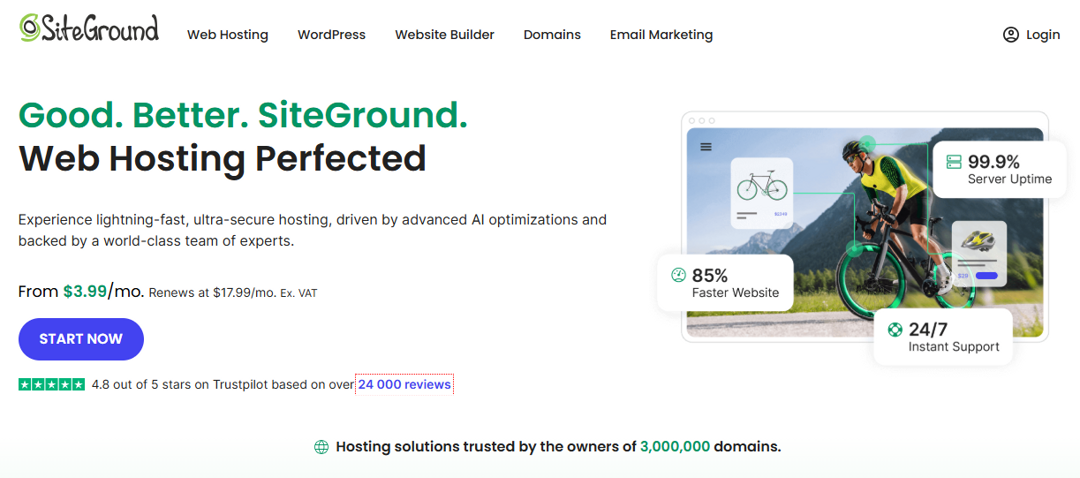Click the Login user account icon
This screenshot has height=478, width=1080.
coord(1010,35)
